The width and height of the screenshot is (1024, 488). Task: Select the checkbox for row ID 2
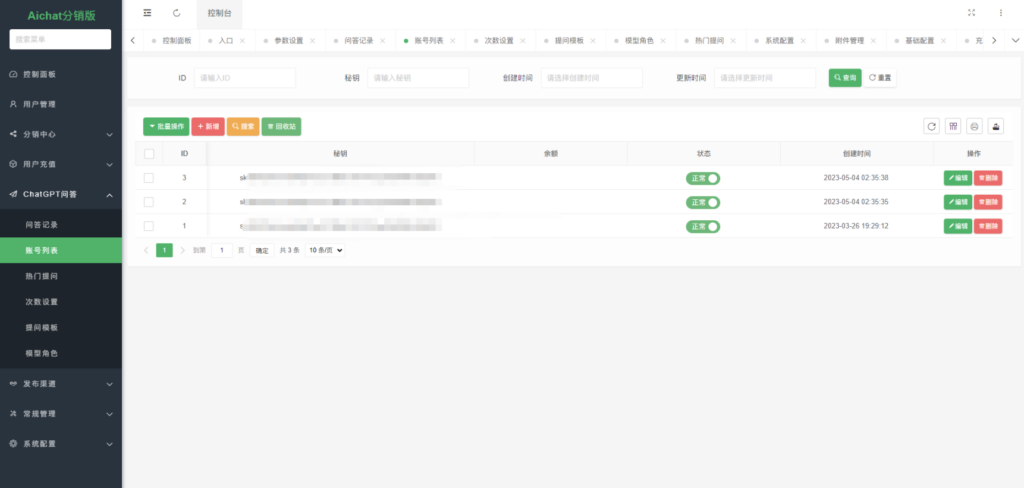(149, 202)
